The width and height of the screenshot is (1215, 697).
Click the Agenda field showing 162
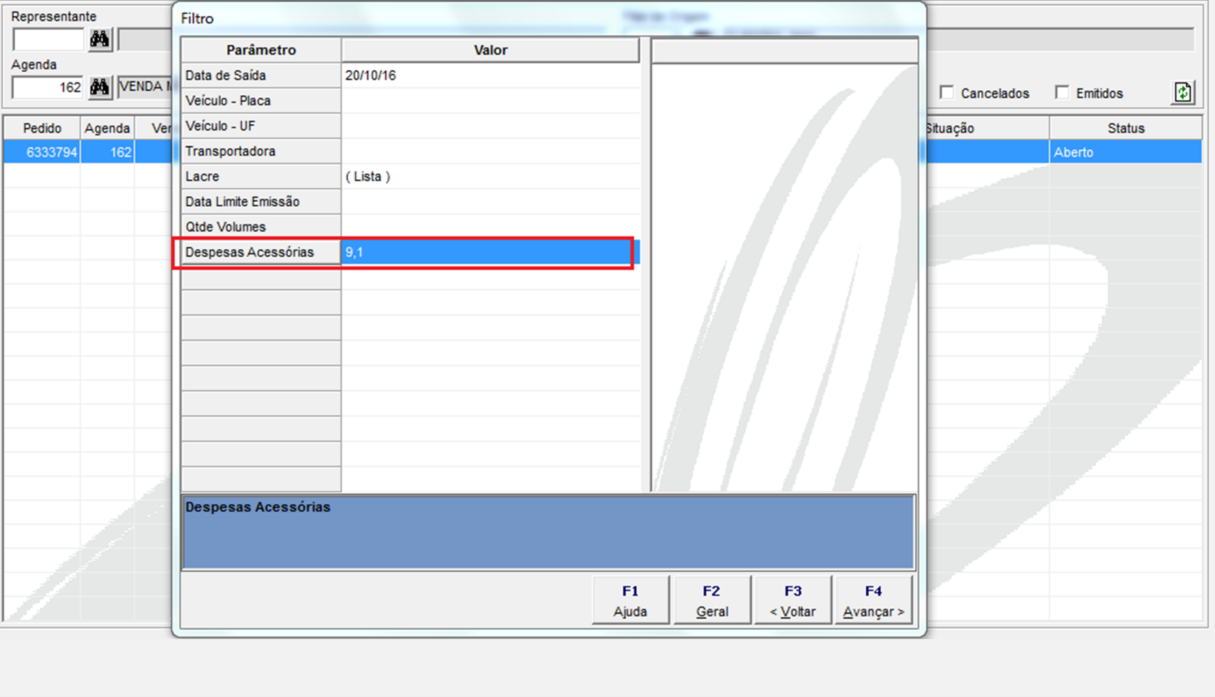click(x=48, y=88)
